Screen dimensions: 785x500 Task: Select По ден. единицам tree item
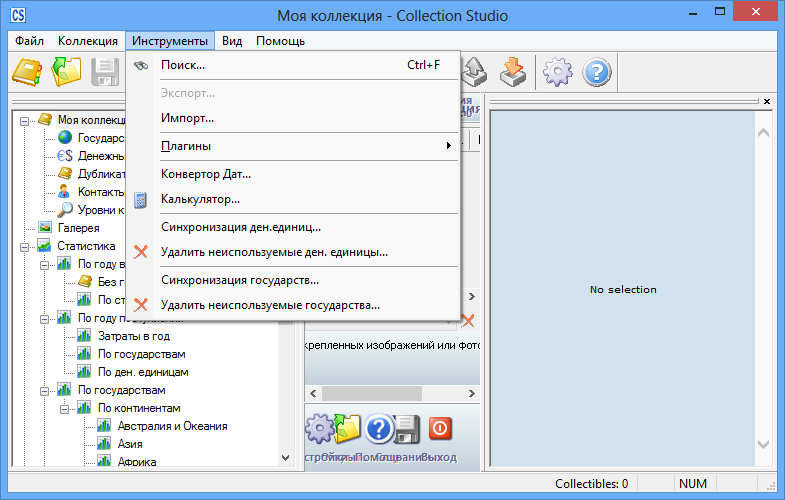coord(143,372)
